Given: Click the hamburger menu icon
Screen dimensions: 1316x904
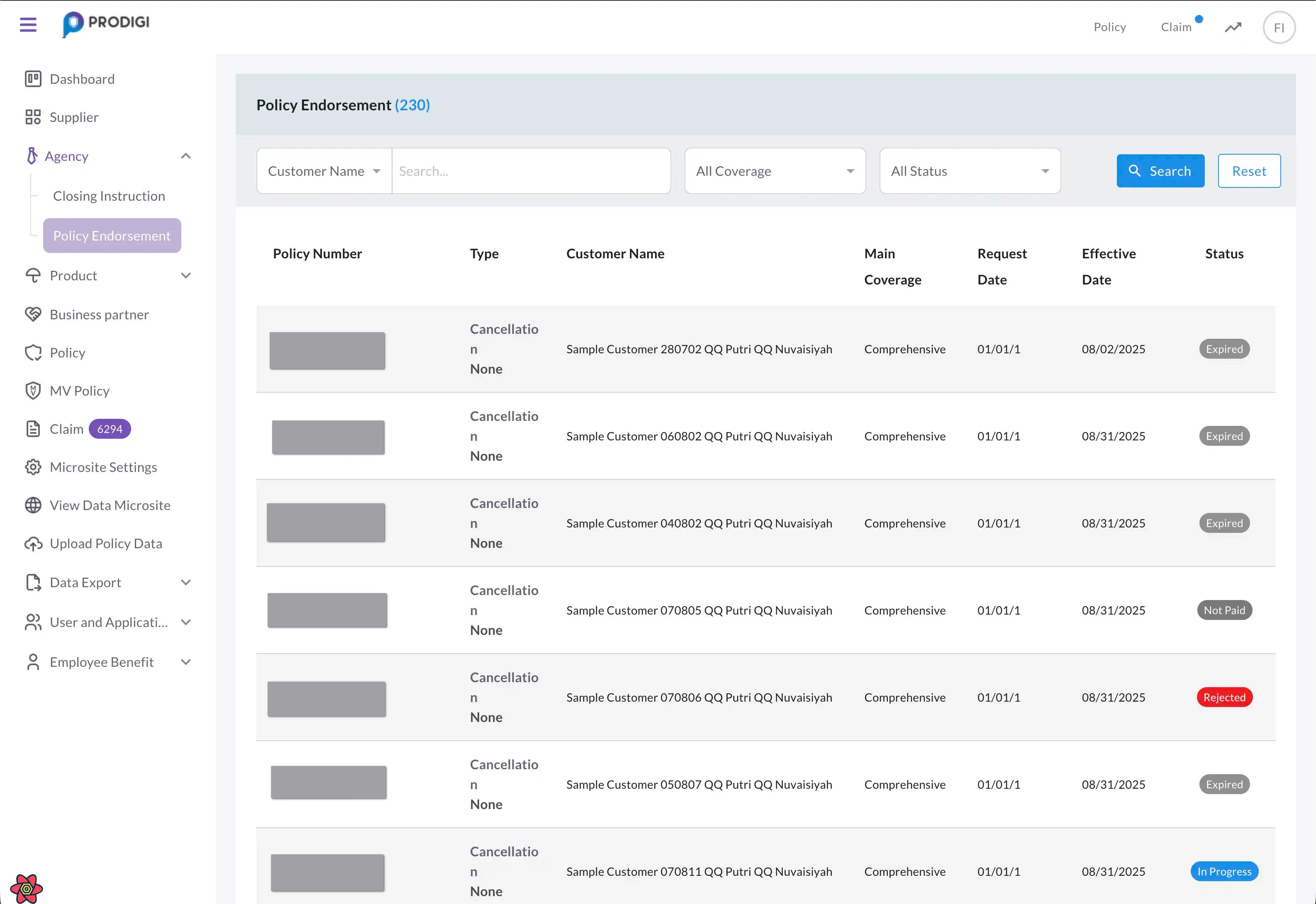Looking at the screenshot, I should point(28,24).
